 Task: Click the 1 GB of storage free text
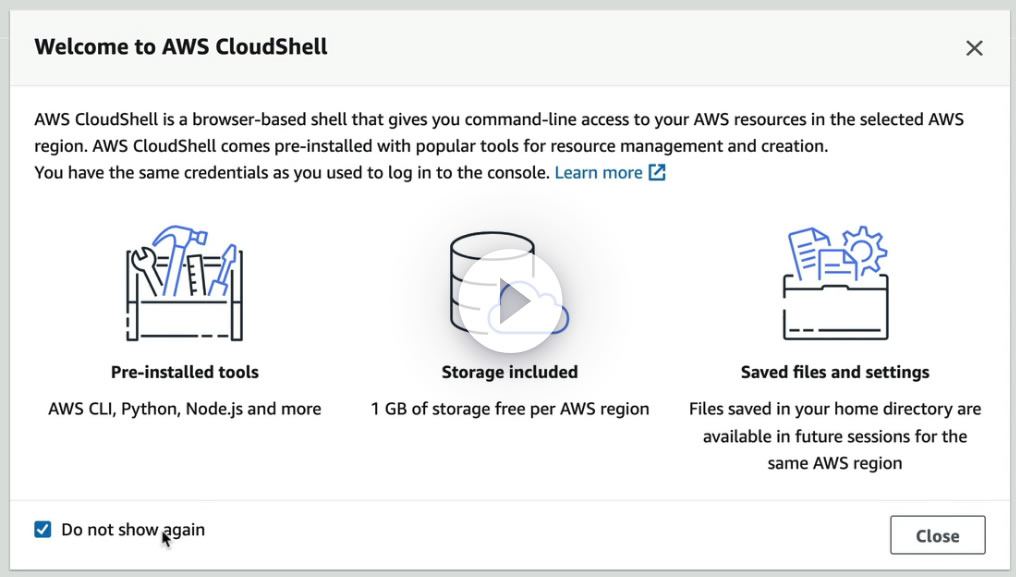point(510,408)
